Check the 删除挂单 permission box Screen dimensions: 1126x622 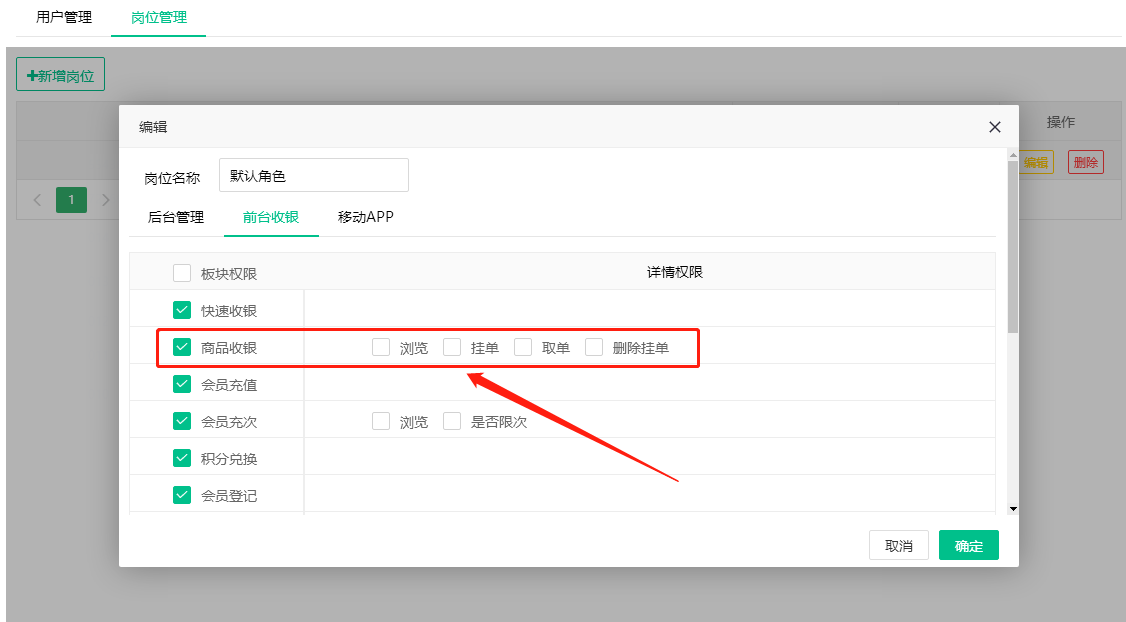[594, 347]
